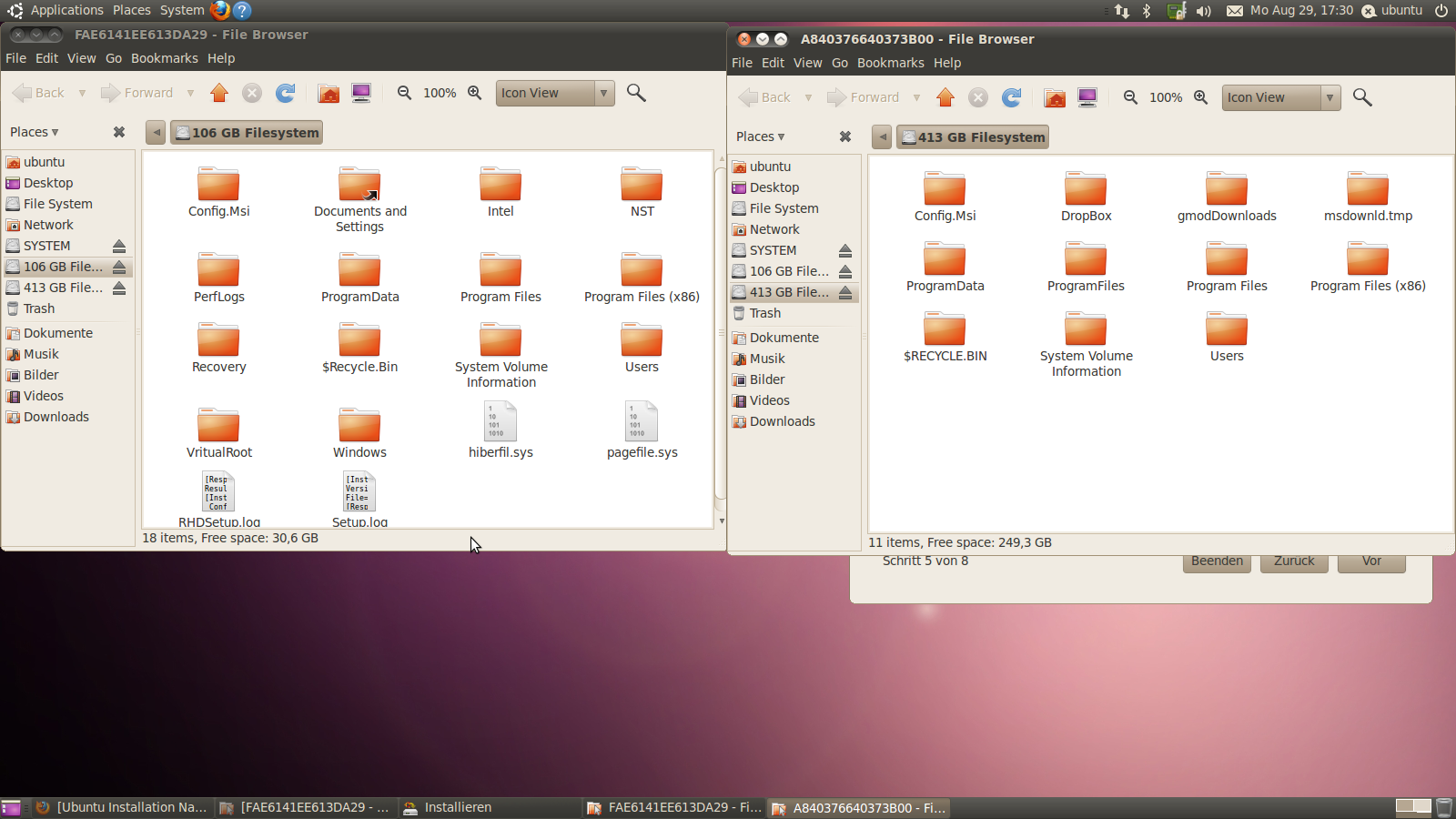Hide the sidebar in the right window
This screenshot has width=1456, height=819.
[x=845, y=136]
